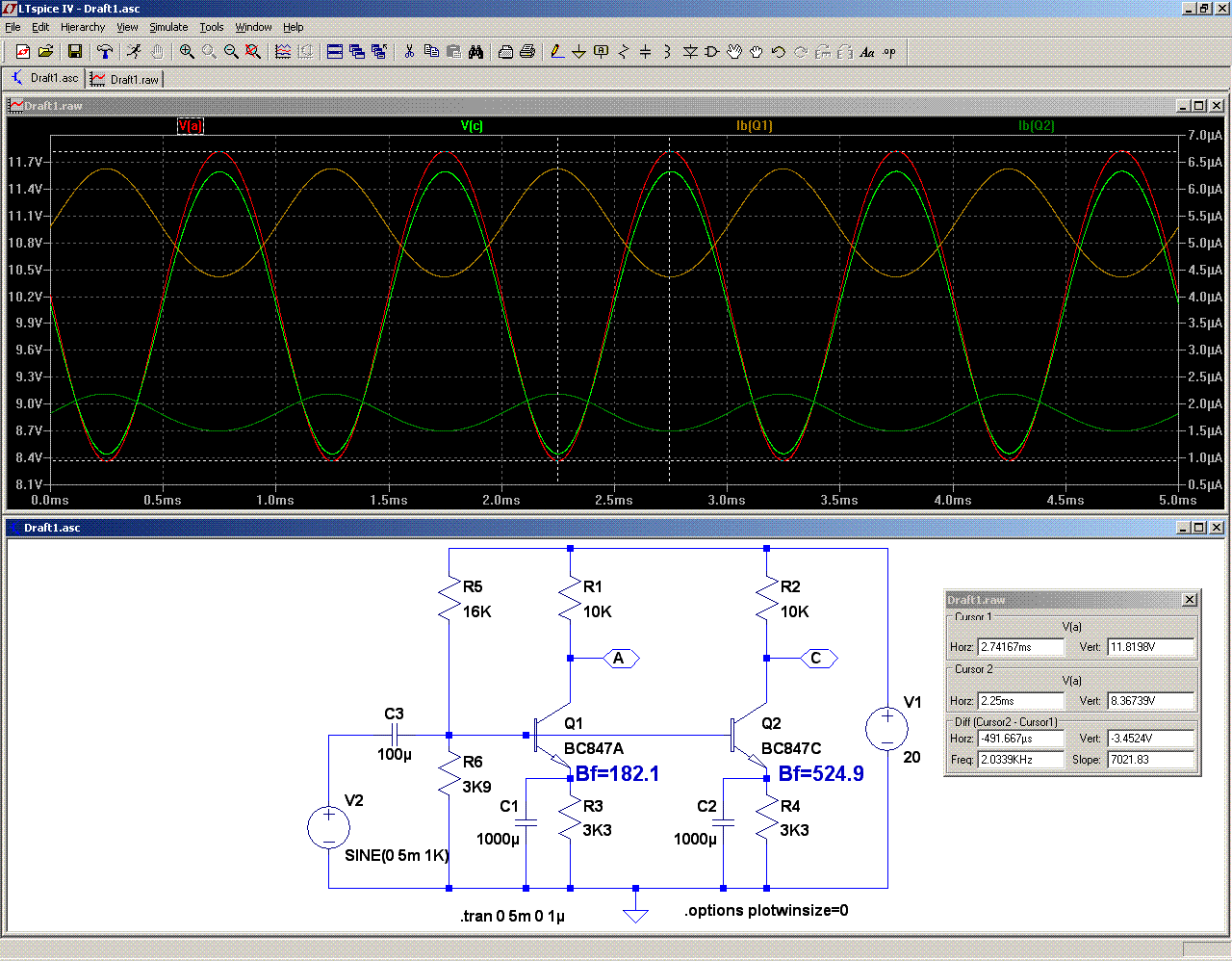Viewport: 1232px width, 961px height.
Task: Choose the Diode placement tool
Action: click(x=690, y=52)
